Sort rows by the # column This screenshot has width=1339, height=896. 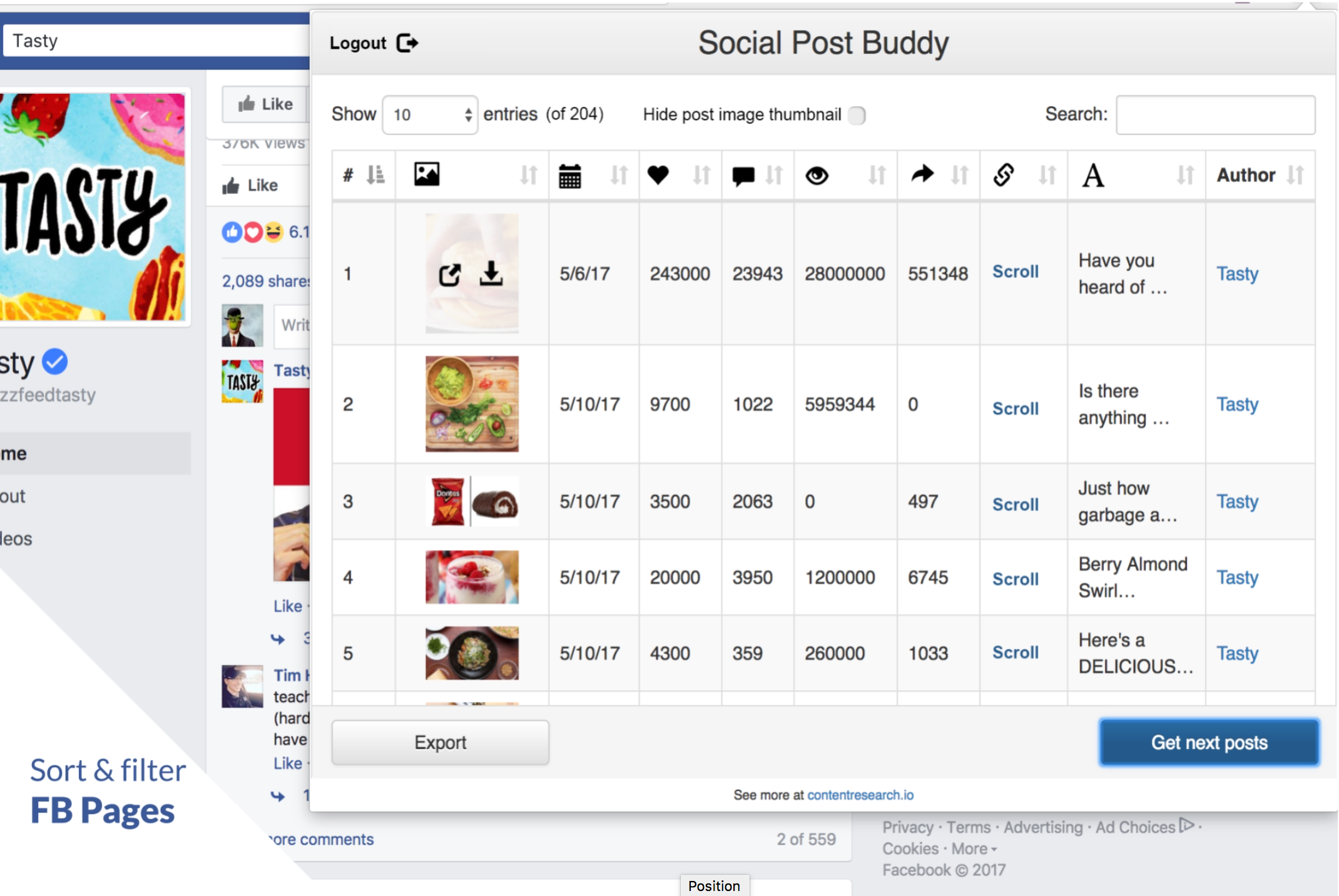(x=374, y=176)
